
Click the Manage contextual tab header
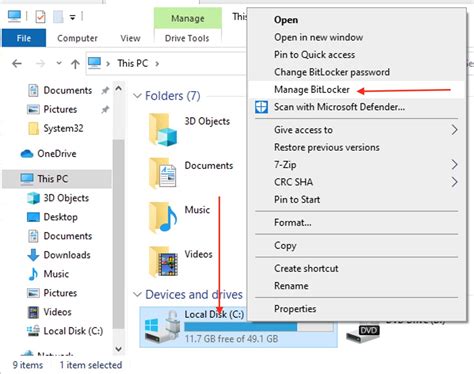188,18
